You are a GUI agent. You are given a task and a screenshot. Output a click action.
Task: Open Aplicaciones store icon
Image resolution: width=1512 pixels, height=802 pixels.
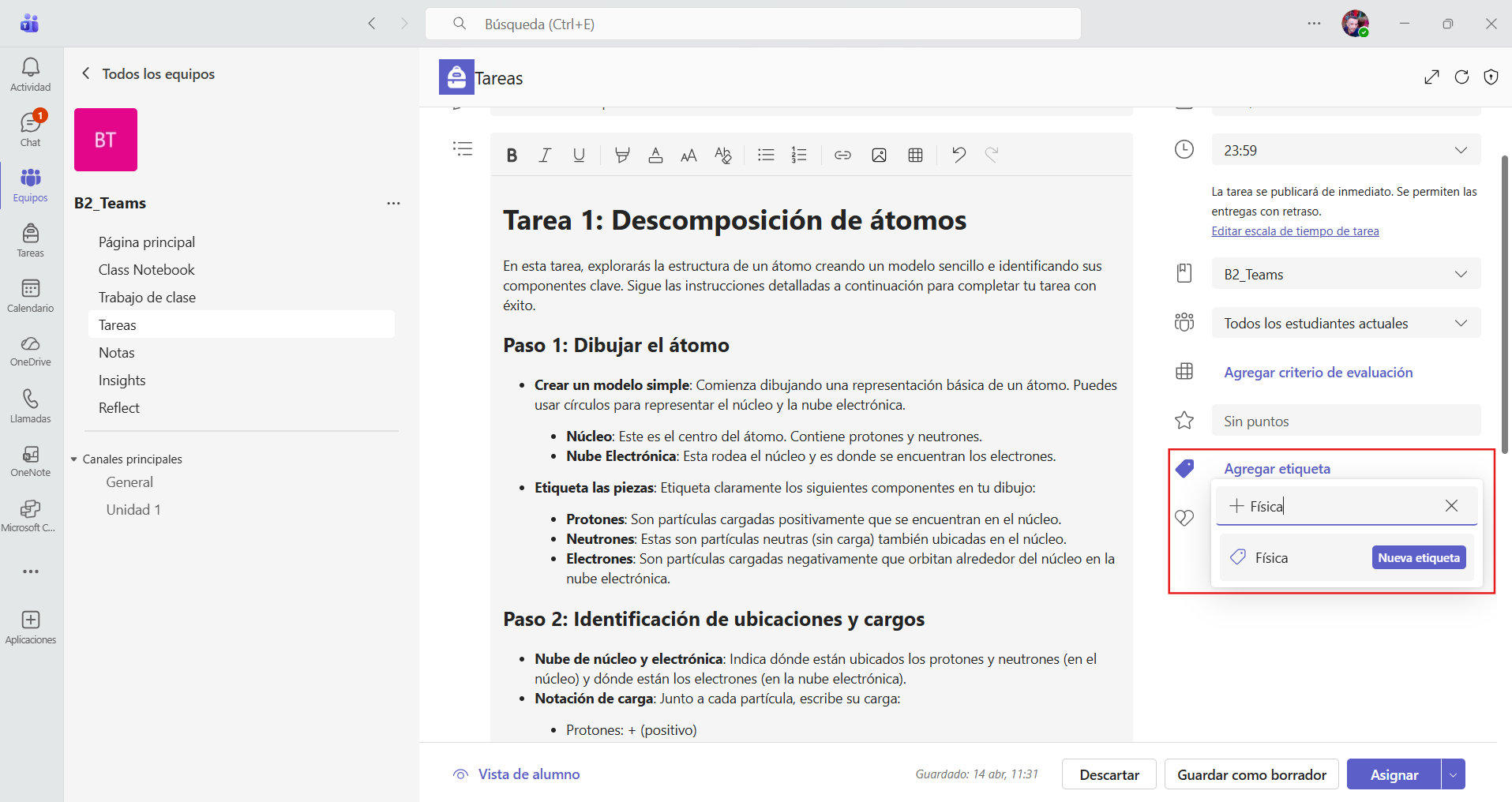(x=31, y=628)
